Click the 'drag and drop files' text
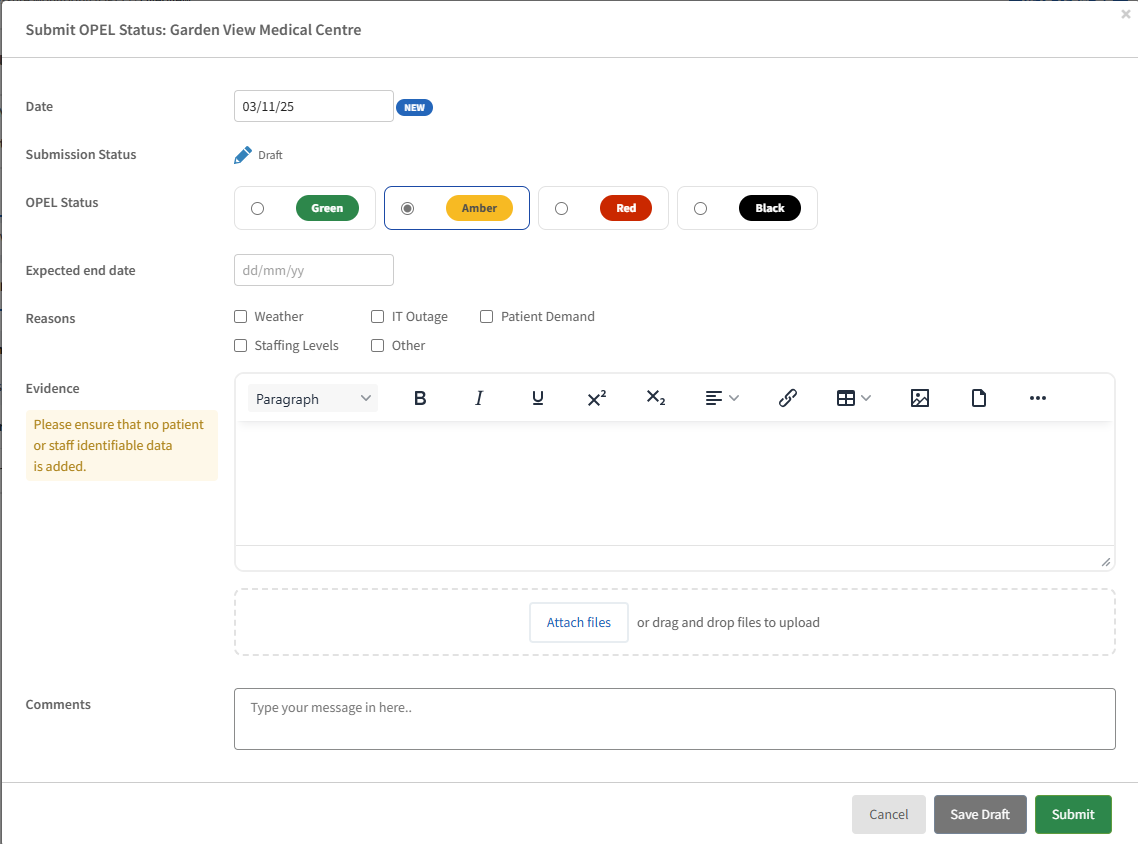 pyautogui.click(x=728, y=623)
